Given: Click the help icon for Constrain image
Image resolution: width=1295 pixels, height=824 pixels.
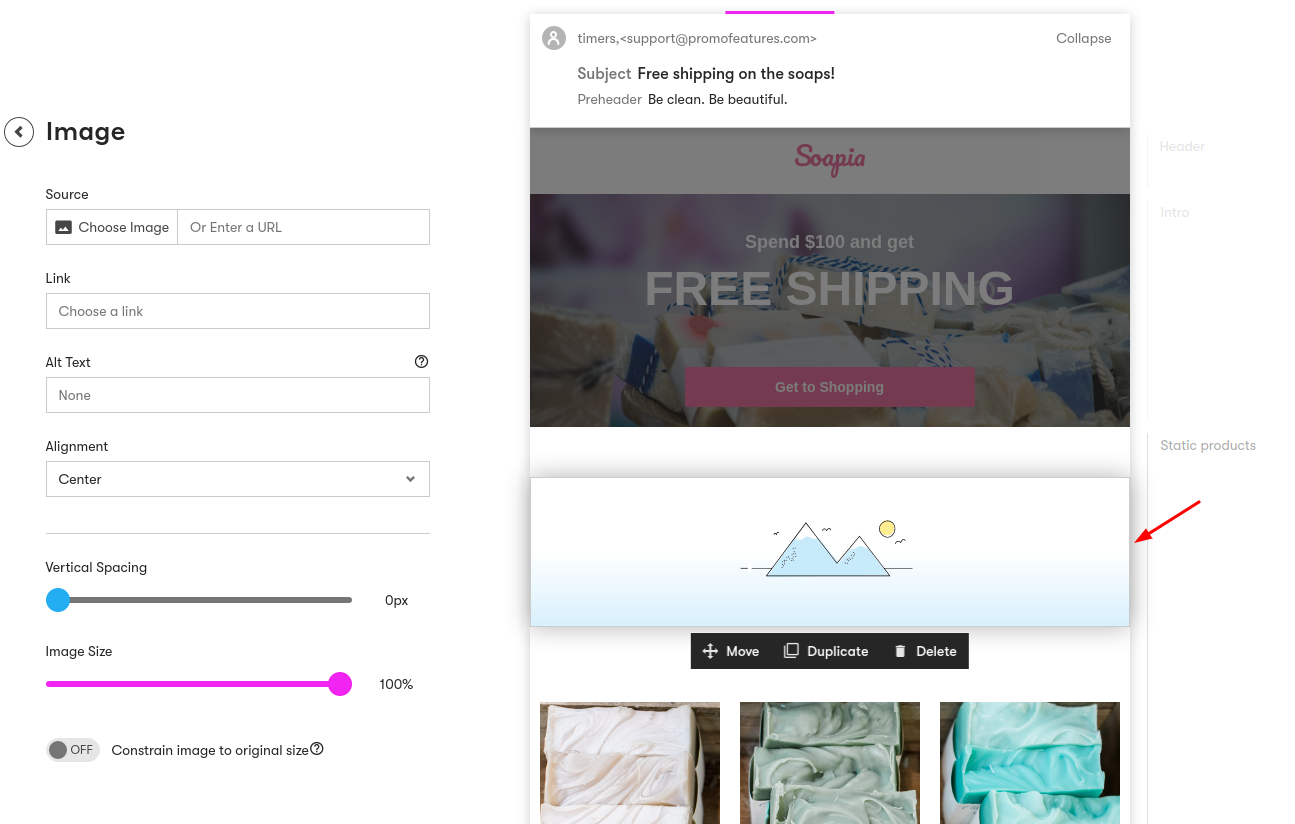Looking at the screenshot, I should coord(317,749).
